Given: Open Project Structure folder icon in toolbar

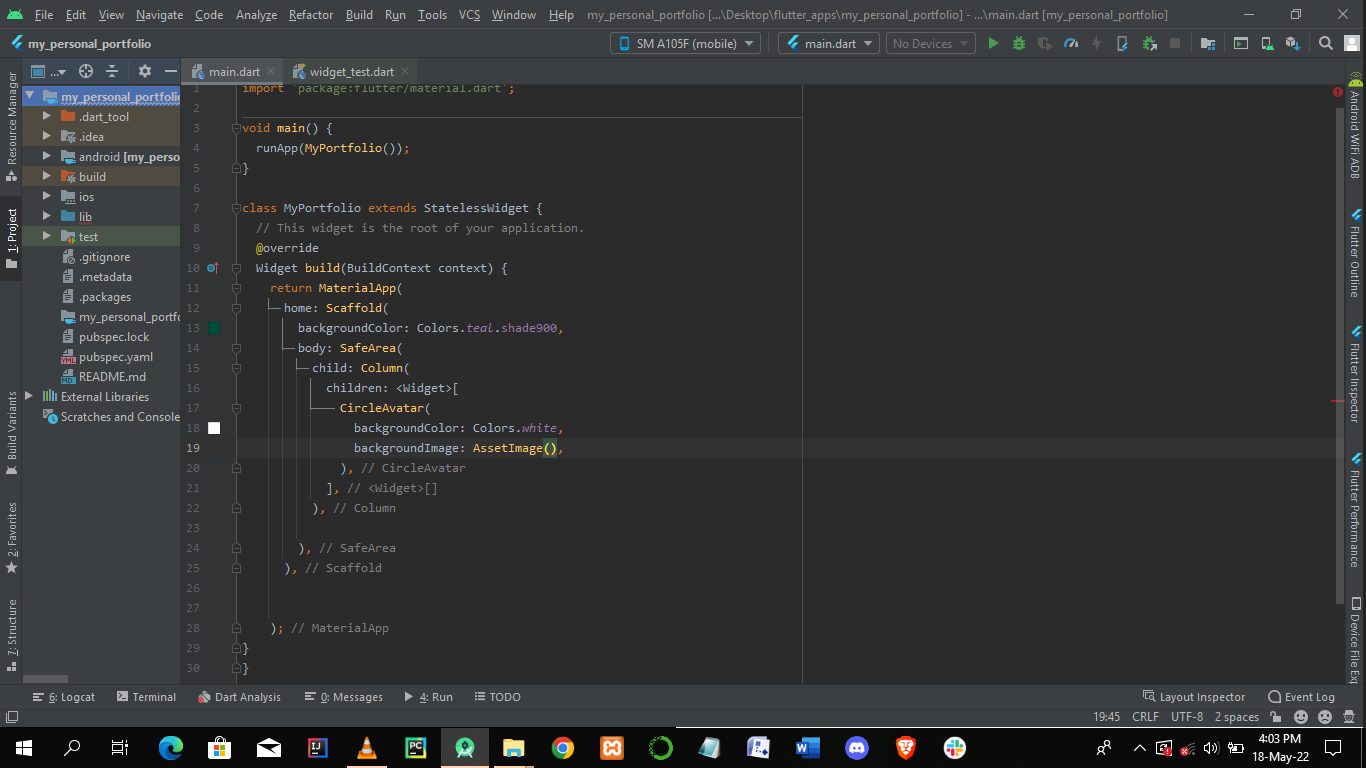Looking at the screenshot, I should pyautogui.click(x=1208, y=43).
